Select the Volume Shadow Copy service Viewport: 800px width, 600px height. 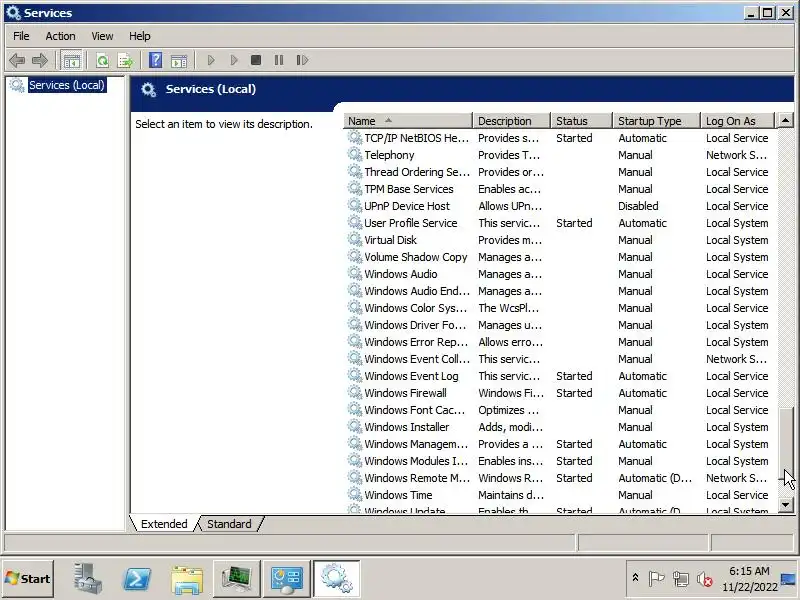(559, 257)
